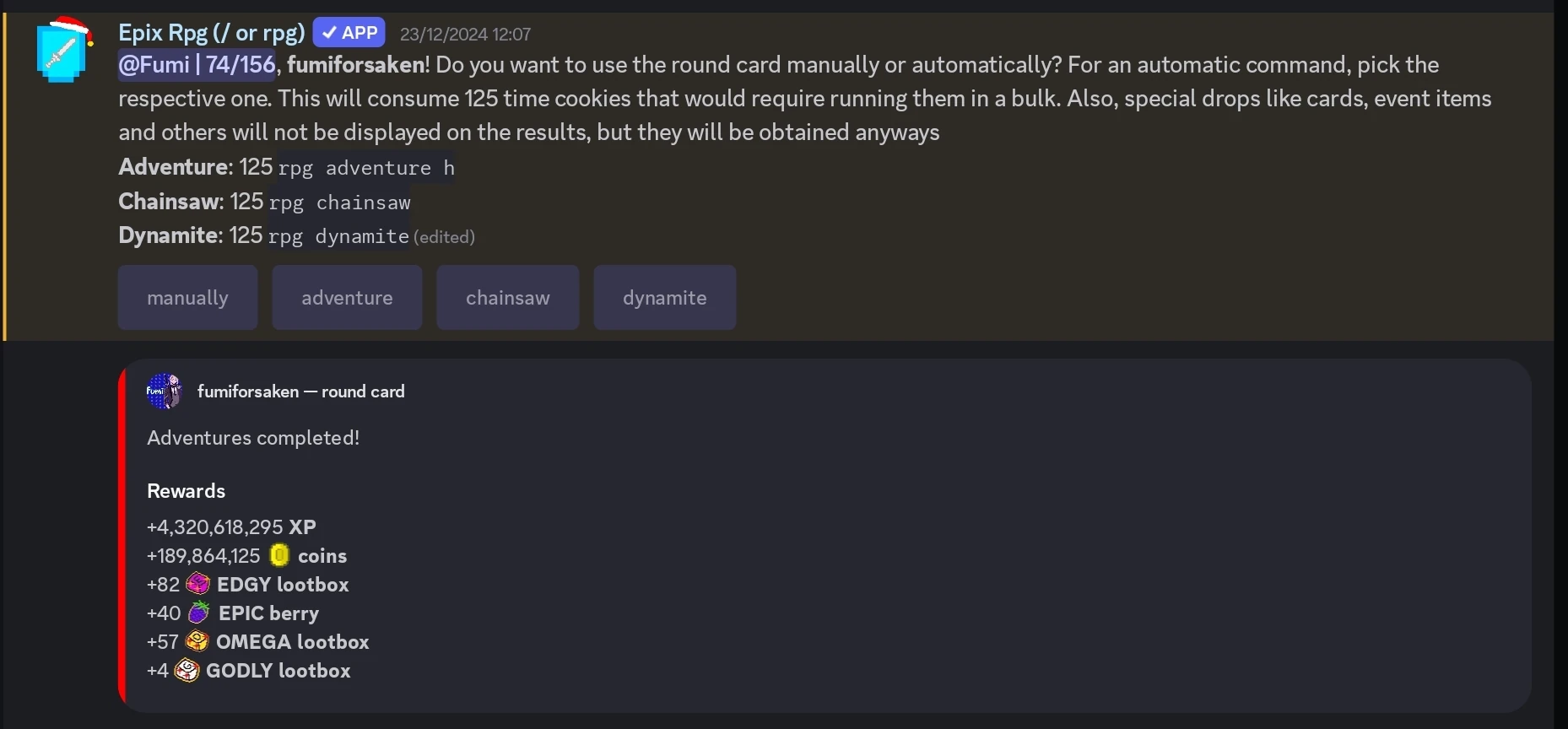Click the "rpg chainsaw" code snippet

(339, 202)
